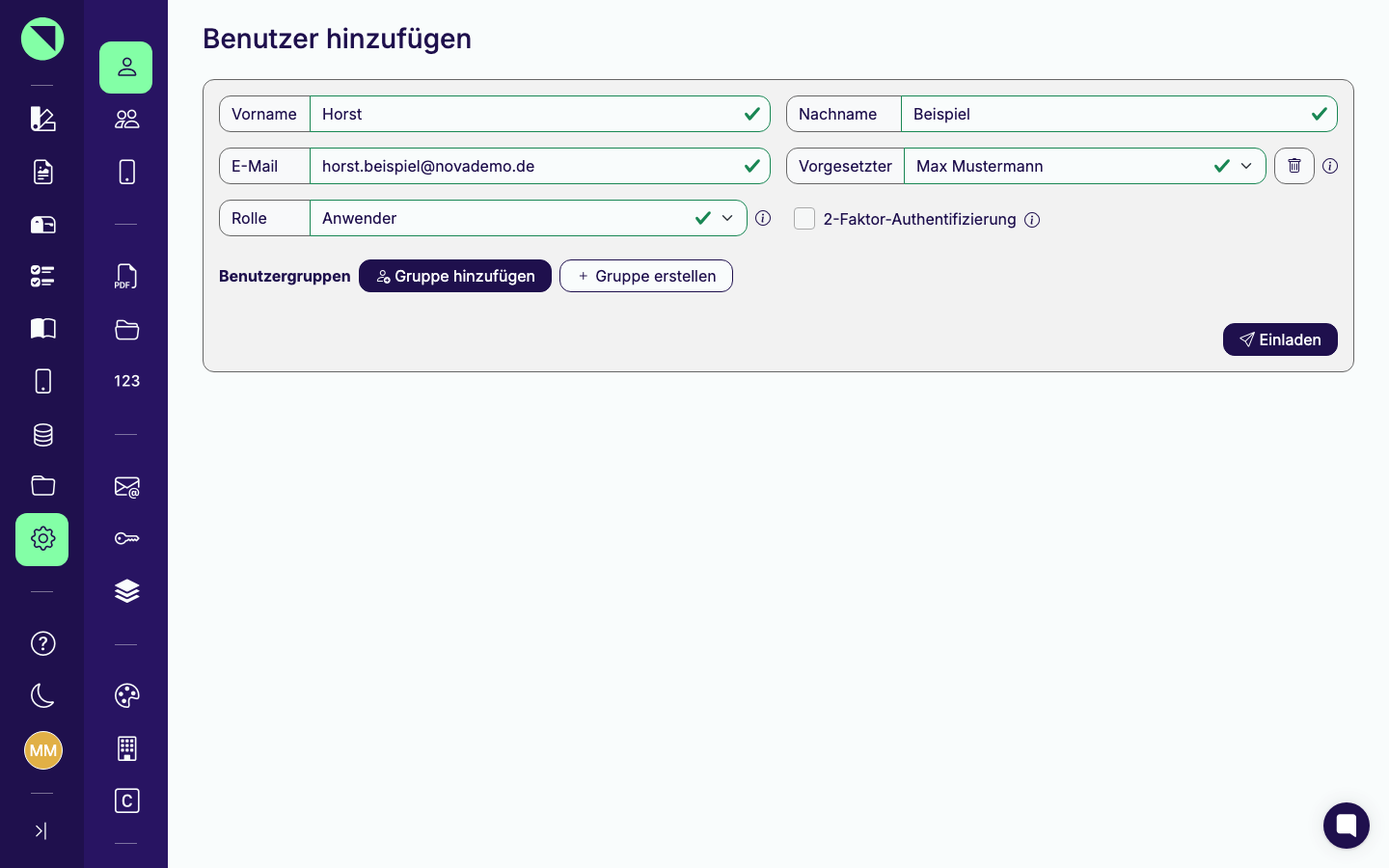Image resolution: width=1389 pixels, height=868 pixels.
Task: Click the app logo at top of sidebar
Action: click(x=42, y=39)
